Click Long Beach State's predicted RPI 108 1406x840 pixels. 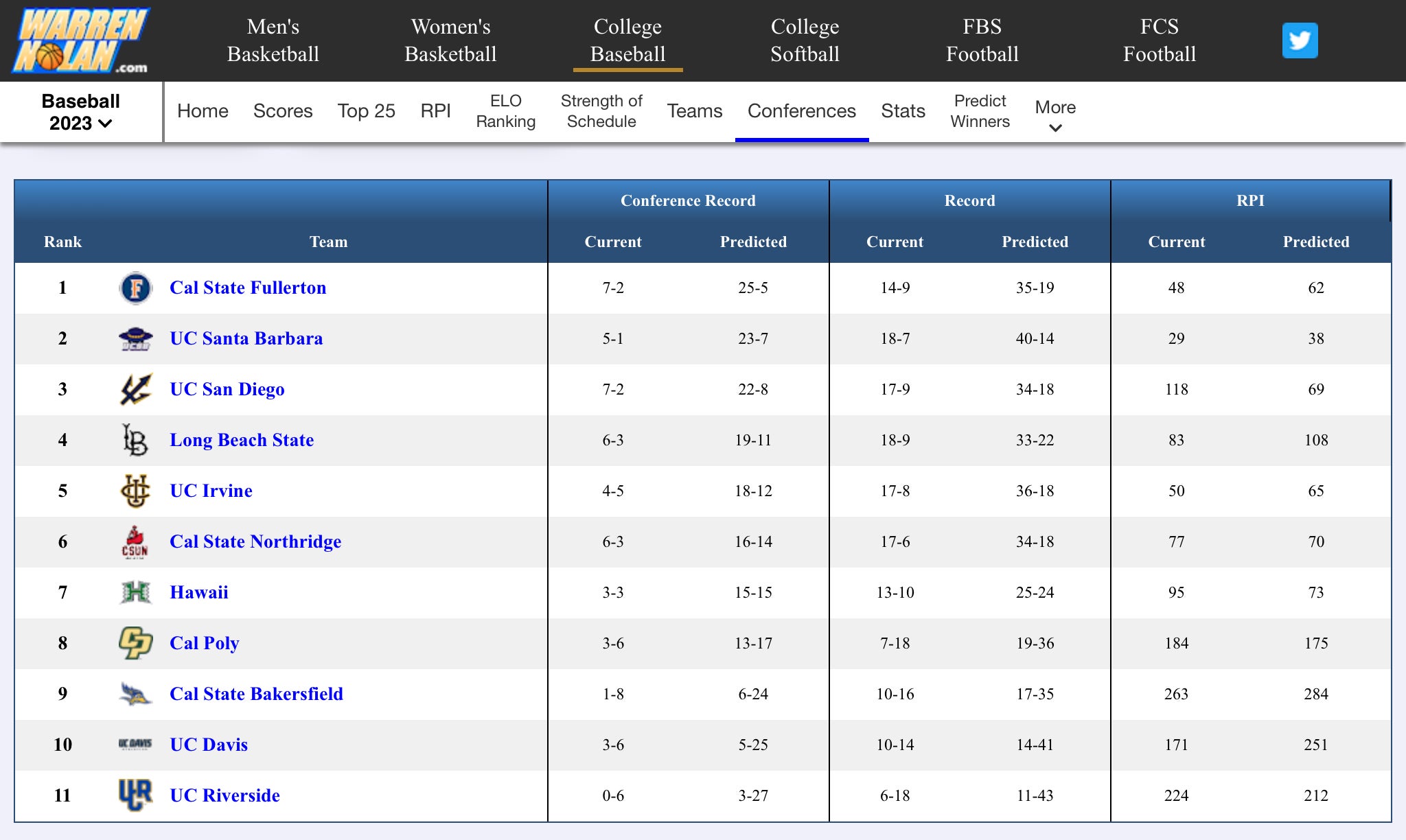pos(1316,441)
